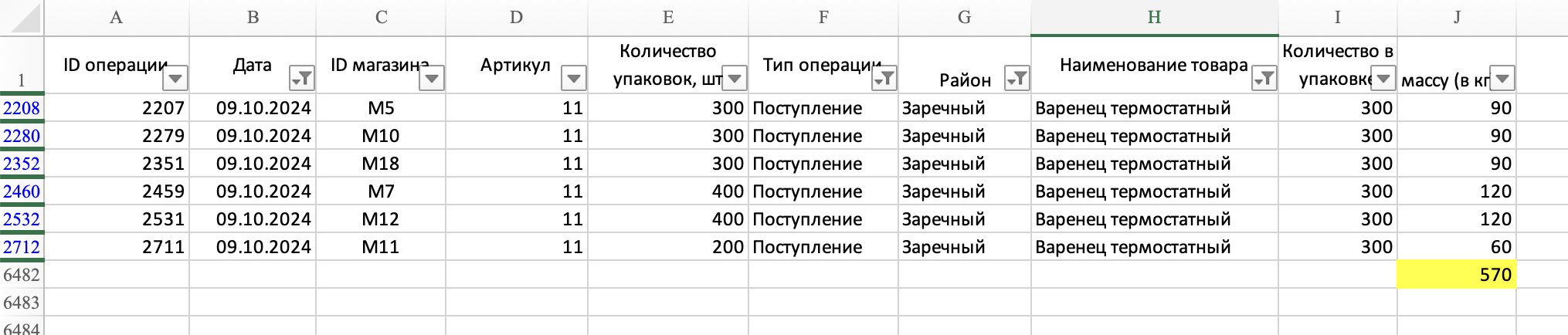This screenshot has width=1568, height=335.
Task: Select the yellow cell showing 570
Action: [x=1457, y=275]
